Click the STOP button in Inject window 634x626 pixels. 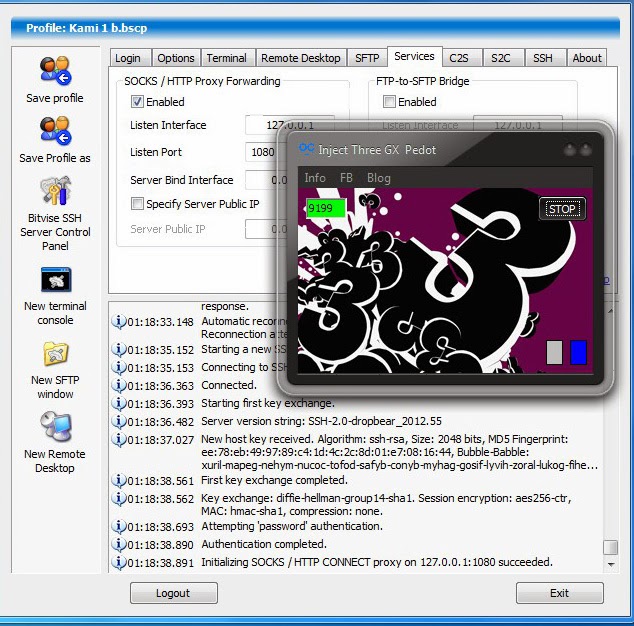[562, 209]
